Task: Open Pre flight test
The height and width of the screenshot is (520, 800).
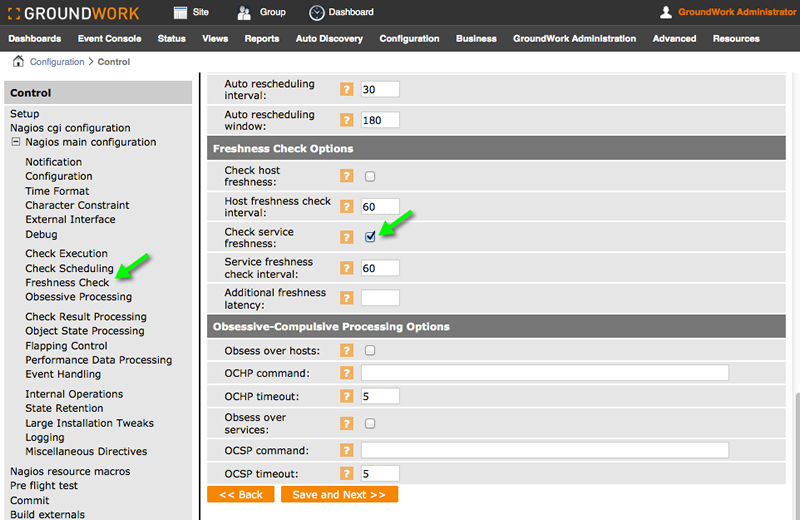Action: click(x=44, y=486)
